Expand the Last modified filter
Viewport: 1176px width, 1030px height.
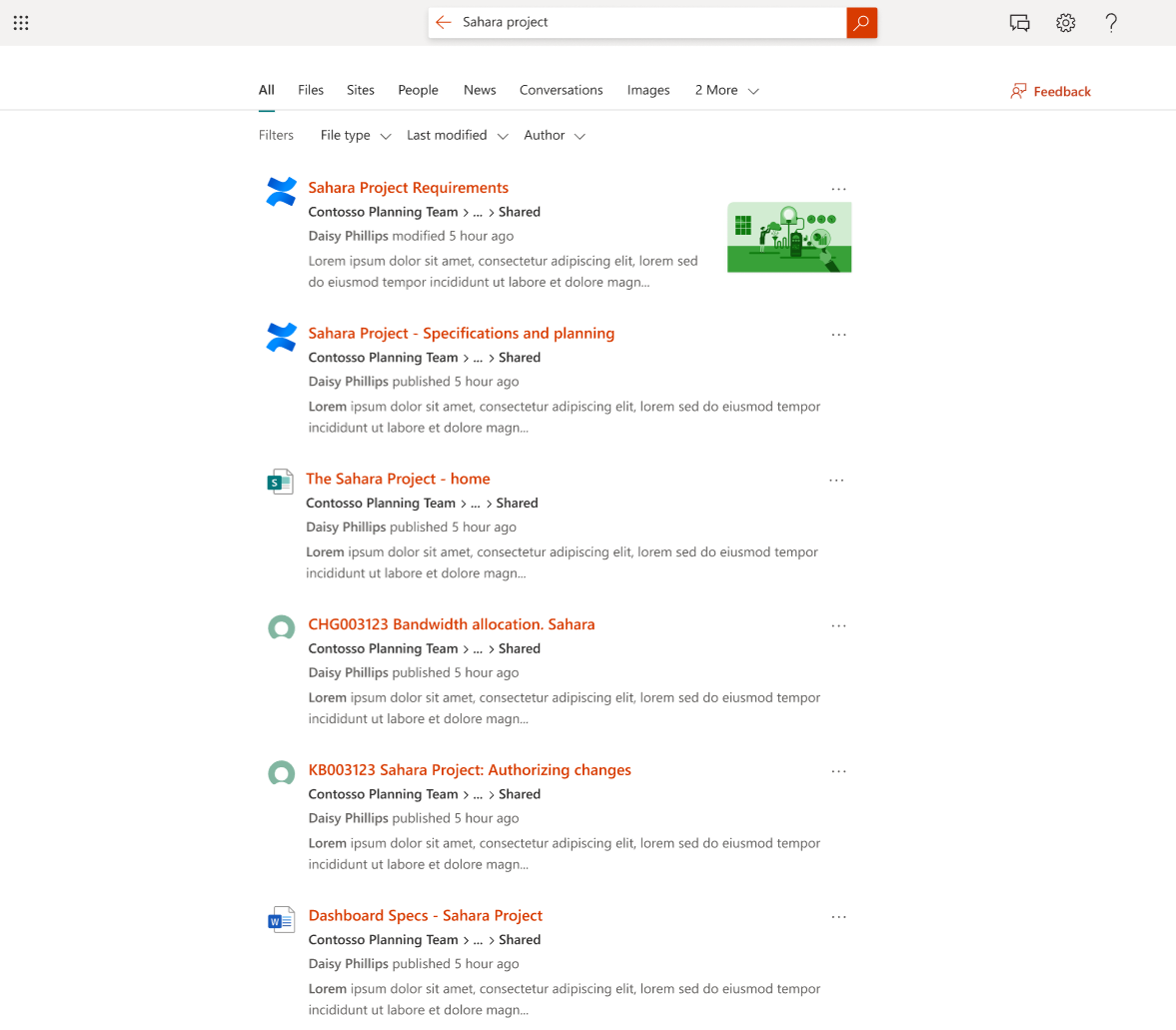458,135
